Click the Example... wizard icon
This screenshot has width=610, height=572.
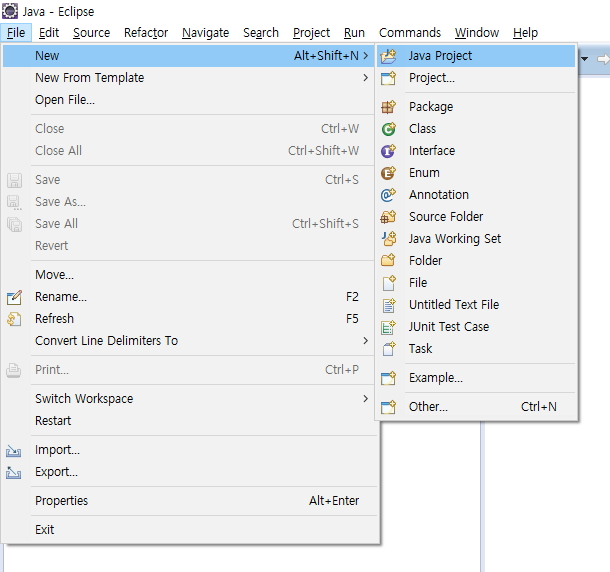pyautogui.click(x=388, y=378)
